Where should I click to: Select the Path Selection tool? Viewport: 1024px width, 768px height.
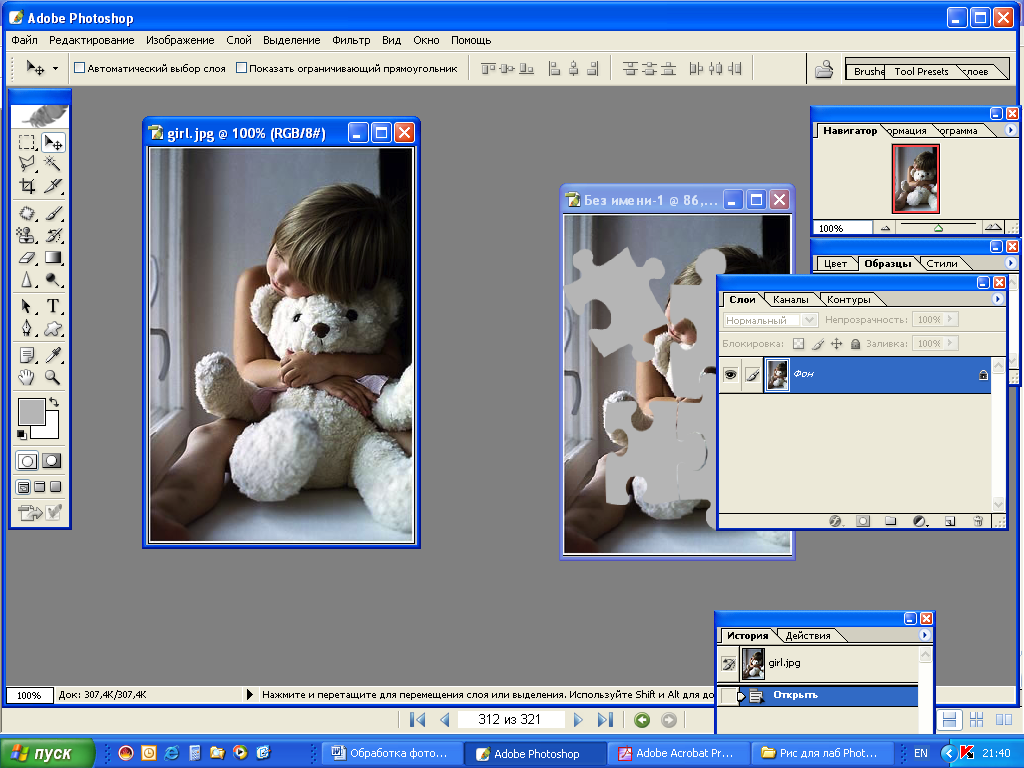point(27,306)
